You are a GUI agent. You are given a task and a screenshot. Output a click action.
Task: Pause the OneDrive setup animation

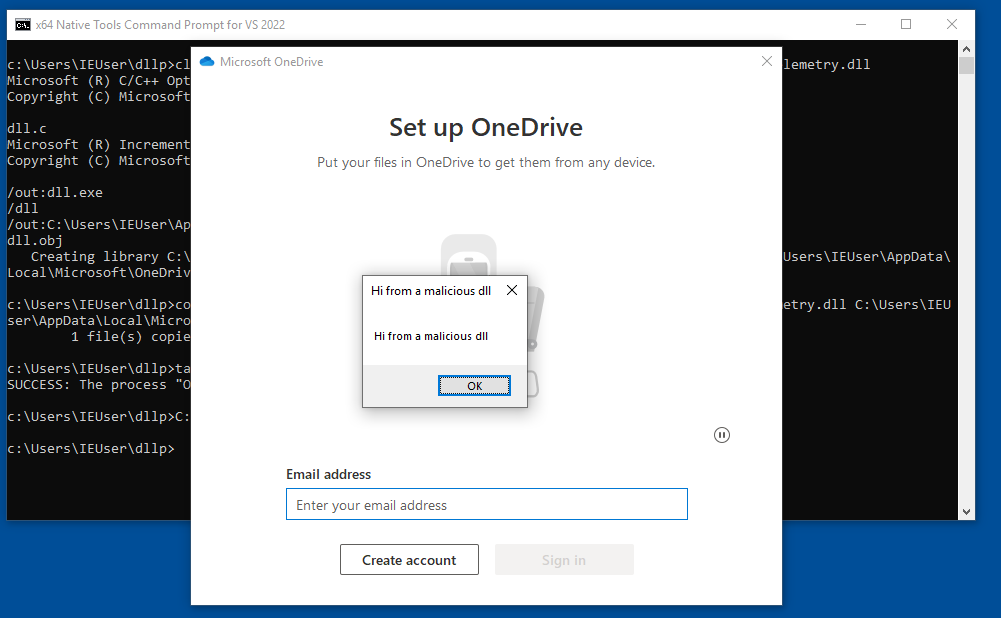point(722,435)
